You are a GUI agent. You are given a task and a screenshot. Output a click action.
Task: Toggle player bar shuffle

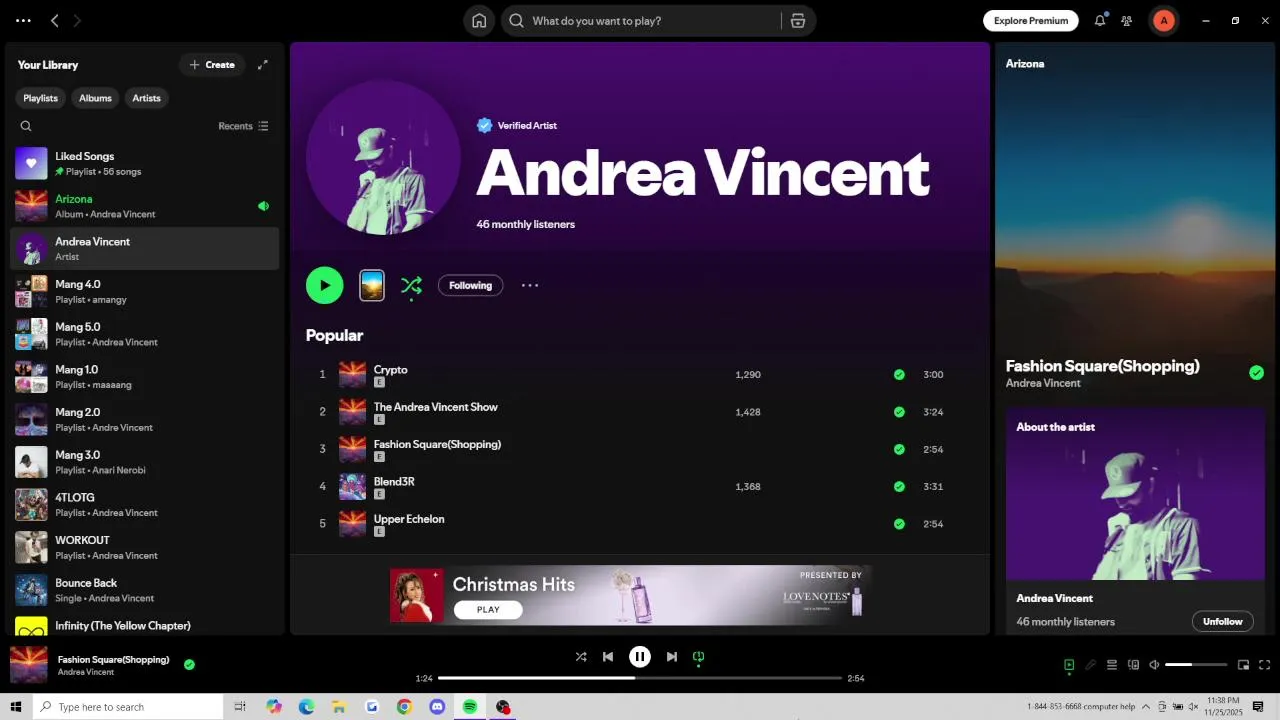coord(581,657)
